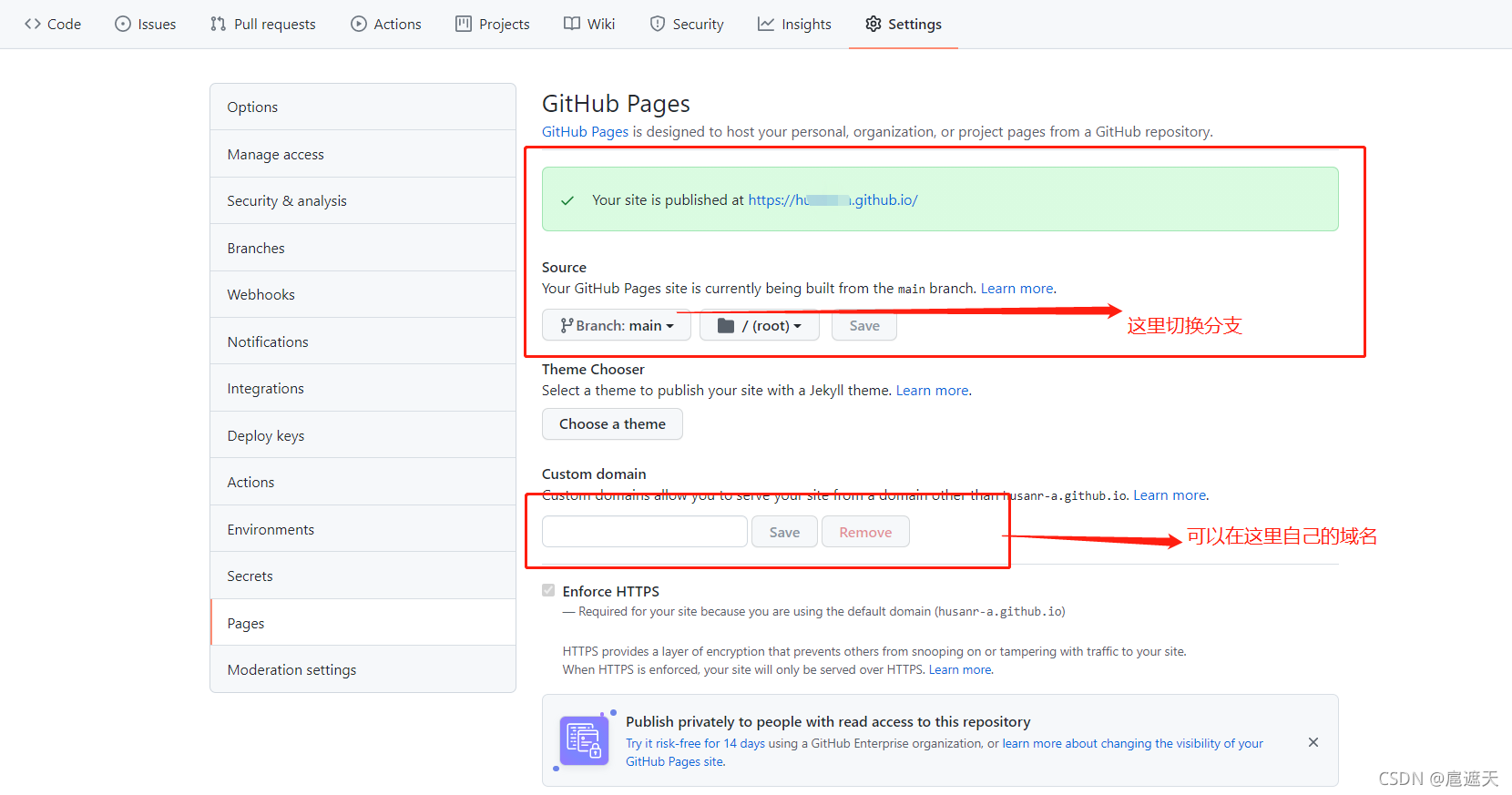Expand the Branch: main dropdown
The height and width of the screenshot is (795, 1512).
pyautogui.click(x=617, y=325)
